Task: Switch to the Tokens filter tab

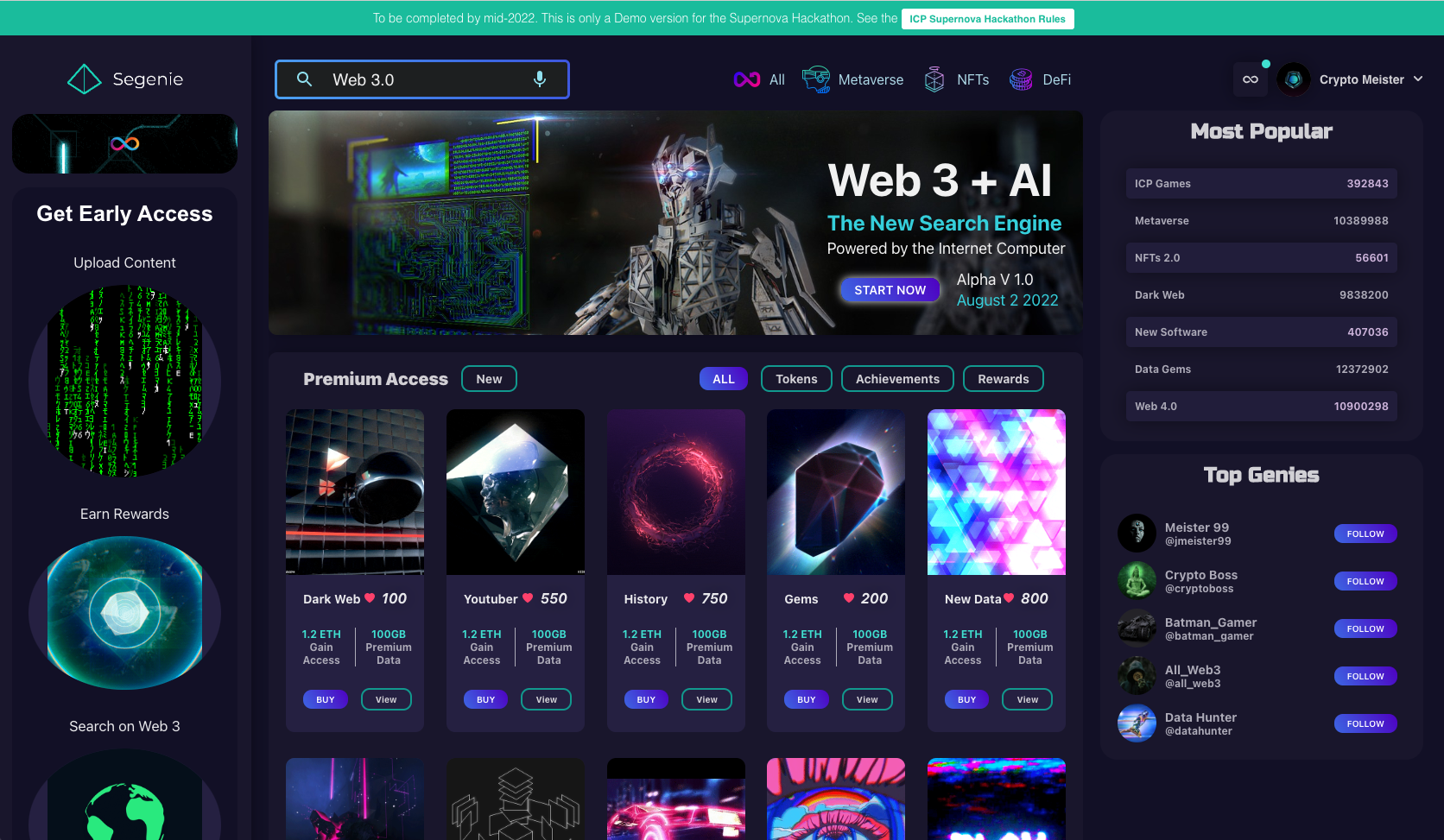Action: tap(796, 379)
